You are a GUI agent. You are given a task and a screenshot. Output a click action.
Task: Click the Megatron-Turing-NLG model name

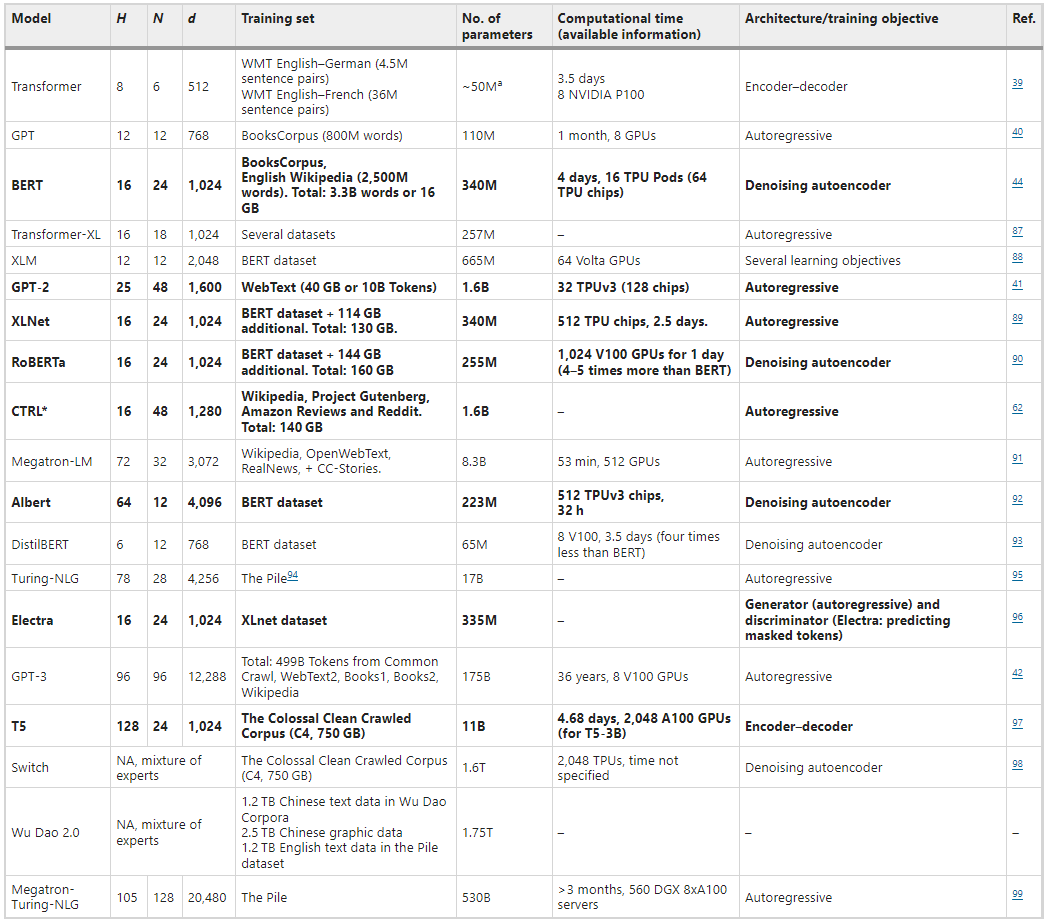(45, 897)
